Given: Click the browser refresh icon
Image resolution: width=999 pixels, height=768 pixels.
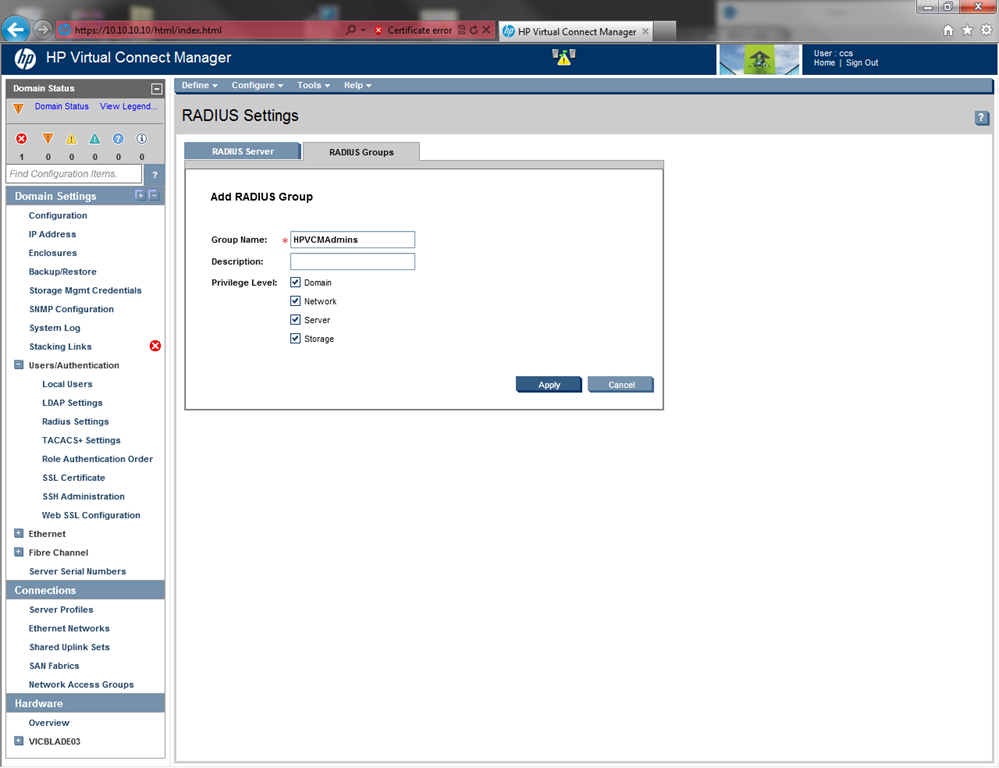Looking at the screenshot, I should tap(473, 30).
